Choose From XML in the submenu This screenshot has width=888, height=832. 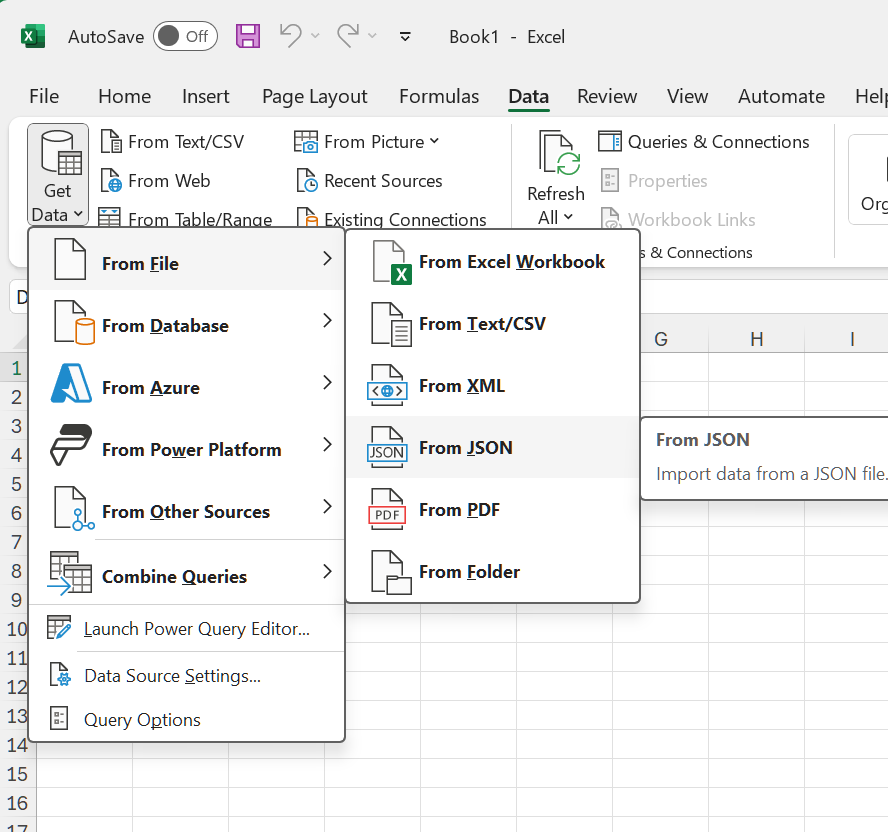pyautogui.click(x=493, y=385)
